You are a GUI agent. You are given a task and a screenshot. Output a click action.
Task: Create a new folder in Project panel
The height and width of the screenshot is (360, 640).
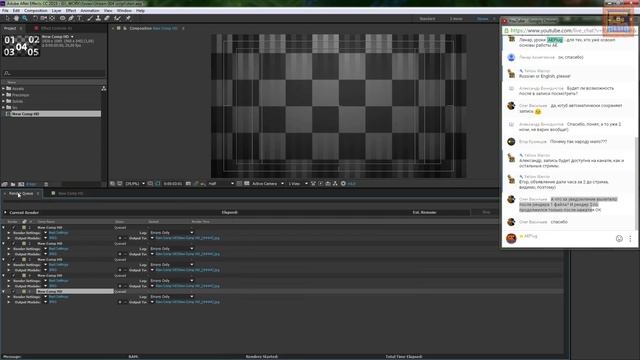(x=13, y=184)
